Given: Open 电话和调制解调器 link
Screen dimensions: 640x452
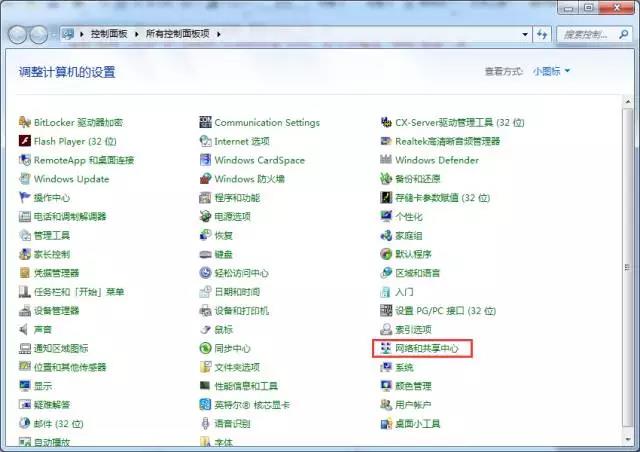Looking at the screenshot, I should tap(70, 216).
